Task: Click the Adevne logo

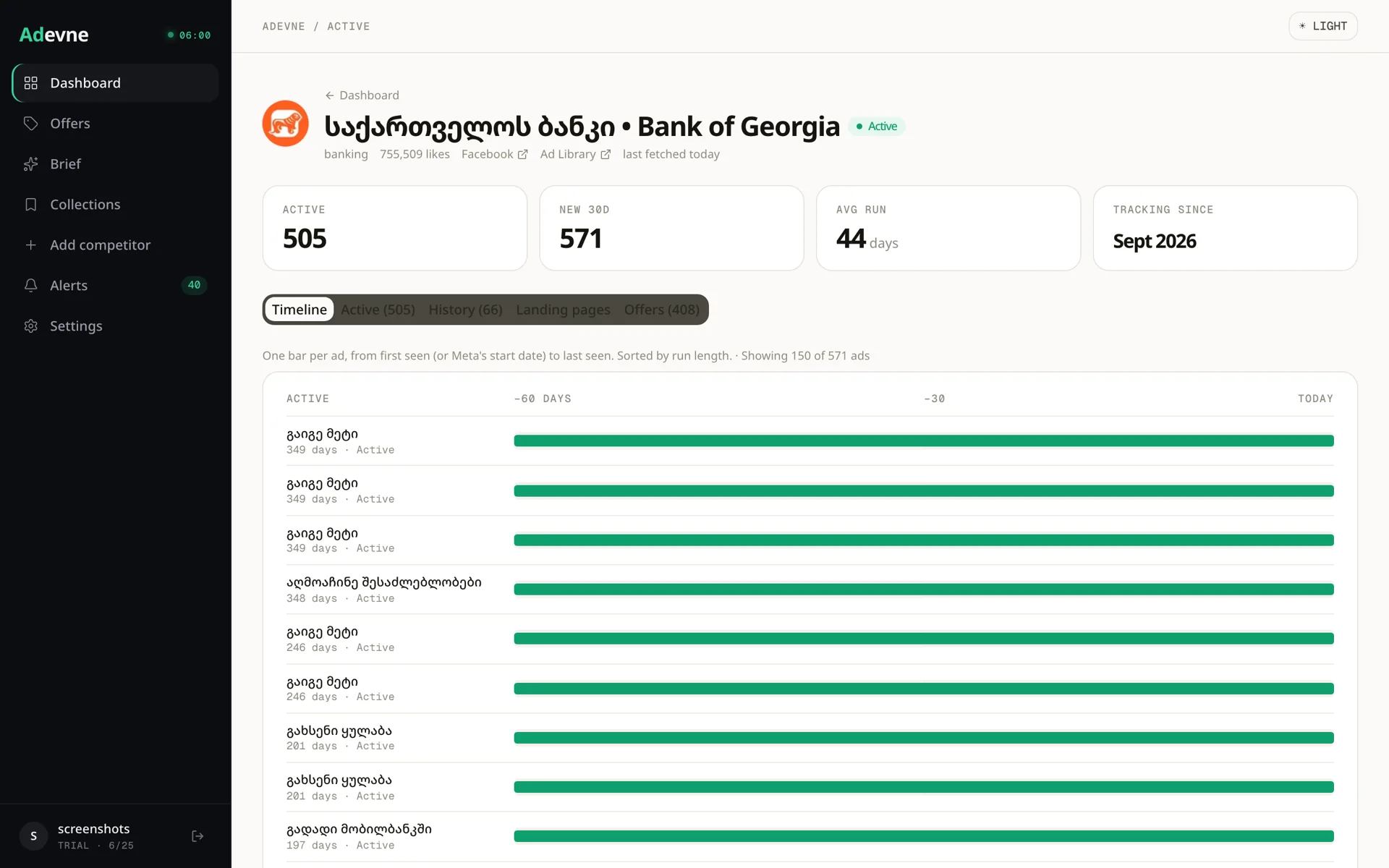Action: pyautogui.click(x=54, y=35)
